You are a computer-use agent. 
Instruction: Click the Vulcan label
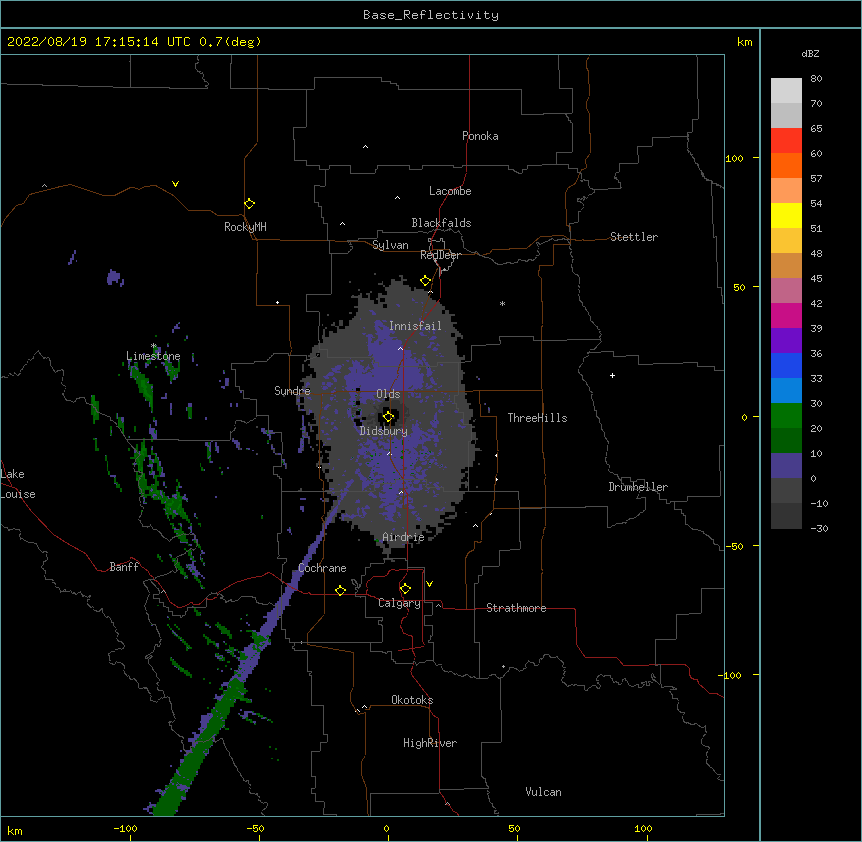coord(543,792)
